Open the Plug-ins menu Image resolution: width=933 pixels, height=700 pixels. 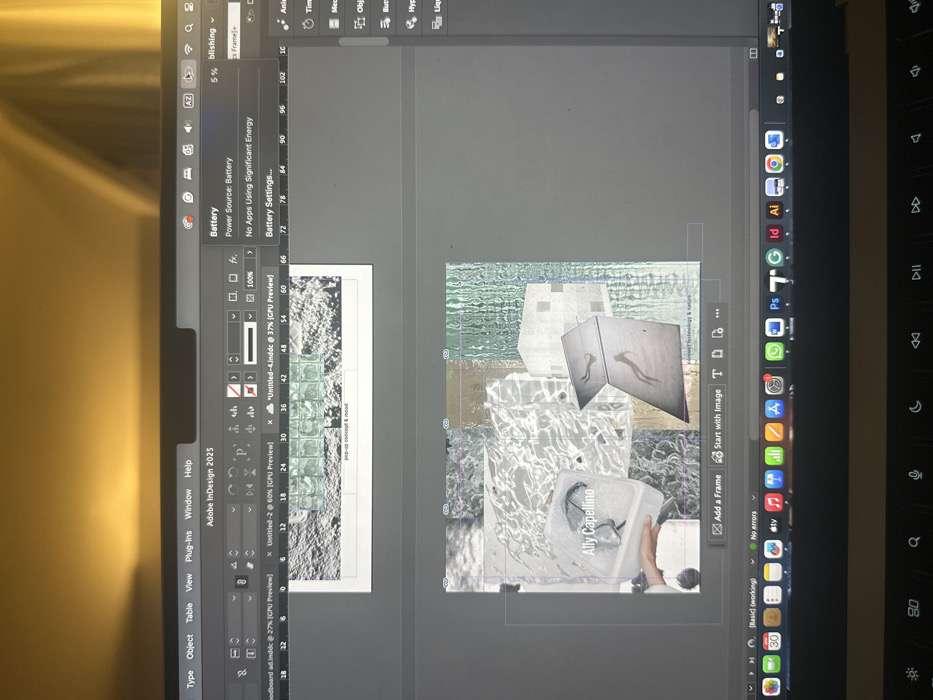coord(189,546)
